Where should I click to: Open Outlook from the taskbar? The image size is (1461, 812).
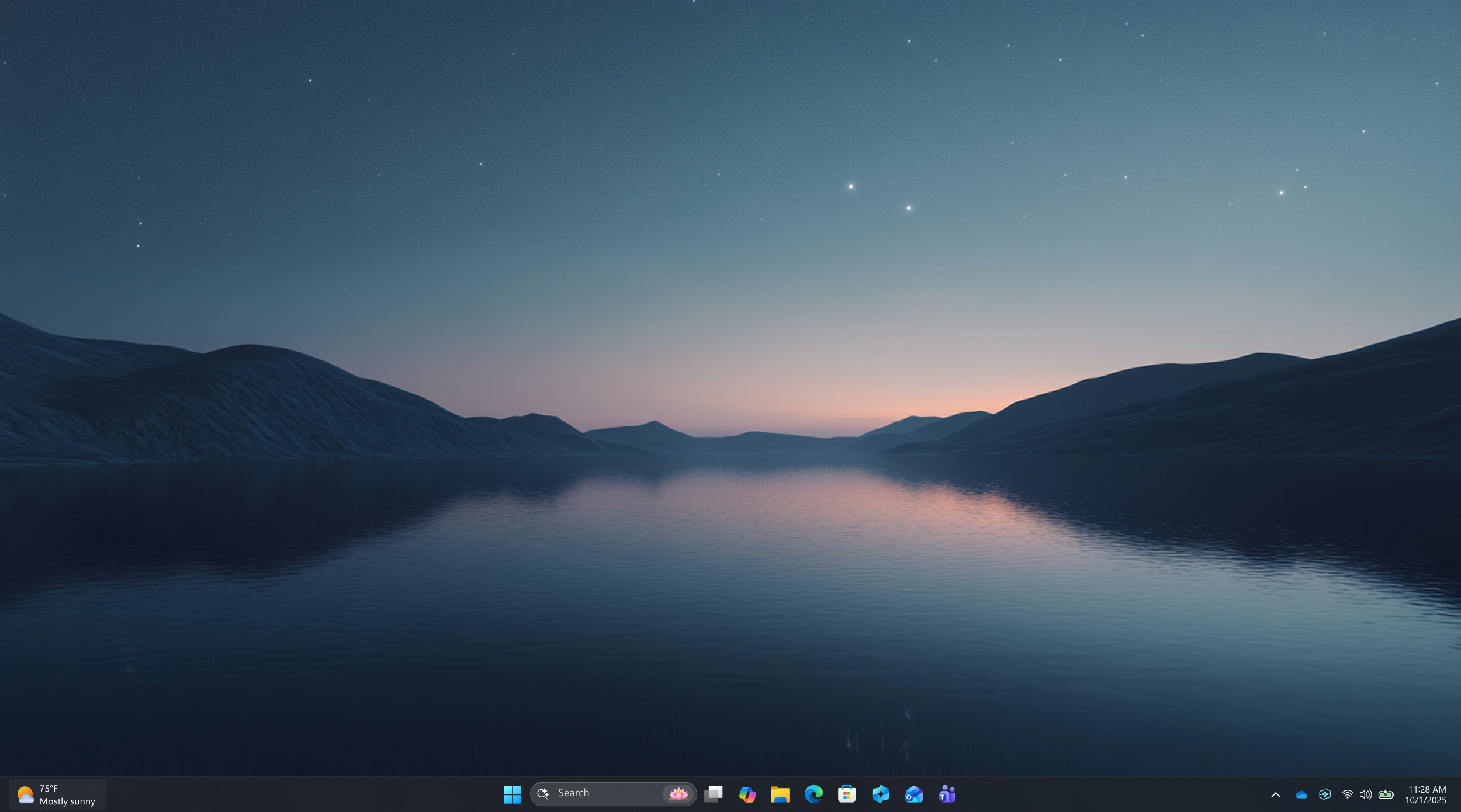coord(914,794)
